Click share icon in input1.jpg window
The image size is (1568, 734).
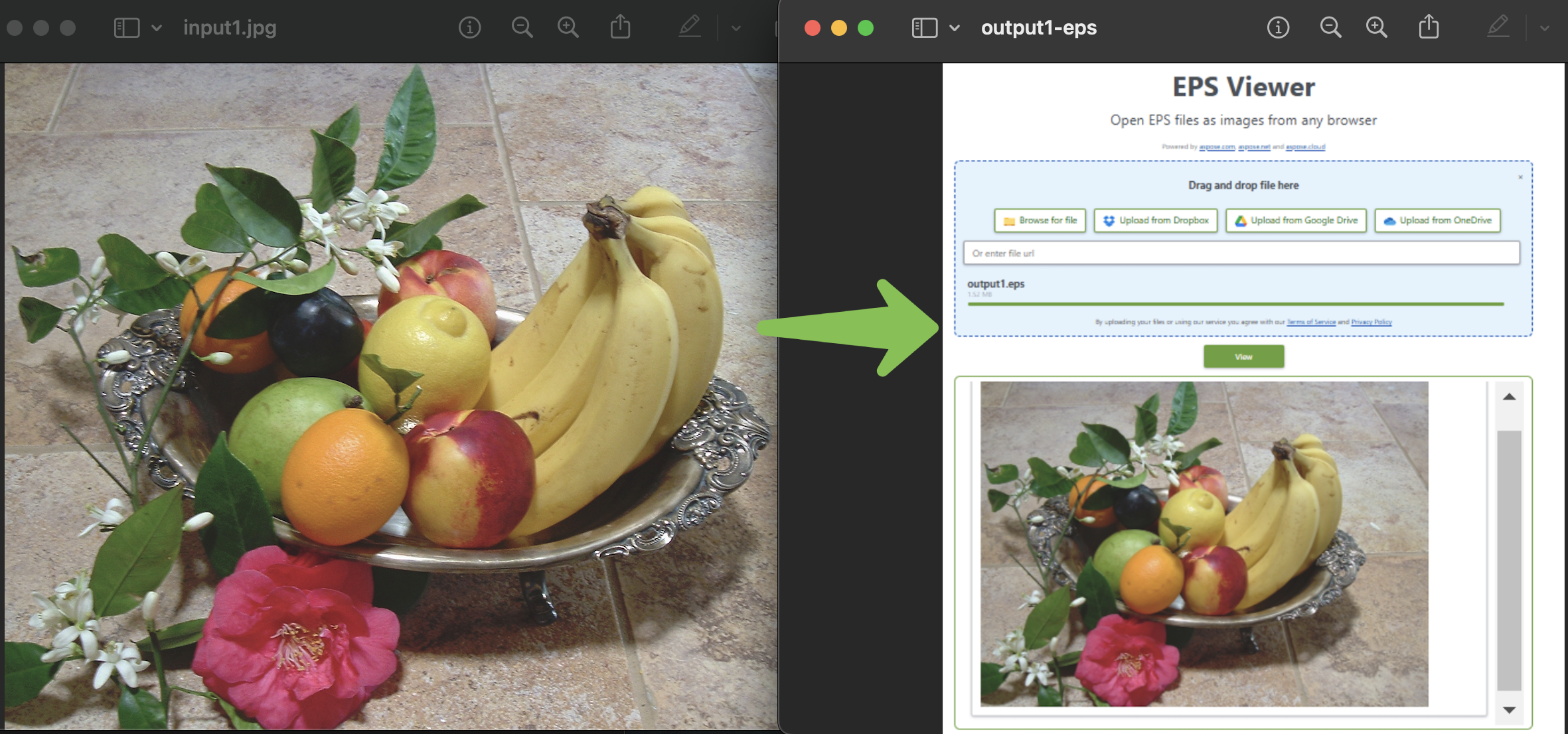pyautogui.click(x=620, y=27)
